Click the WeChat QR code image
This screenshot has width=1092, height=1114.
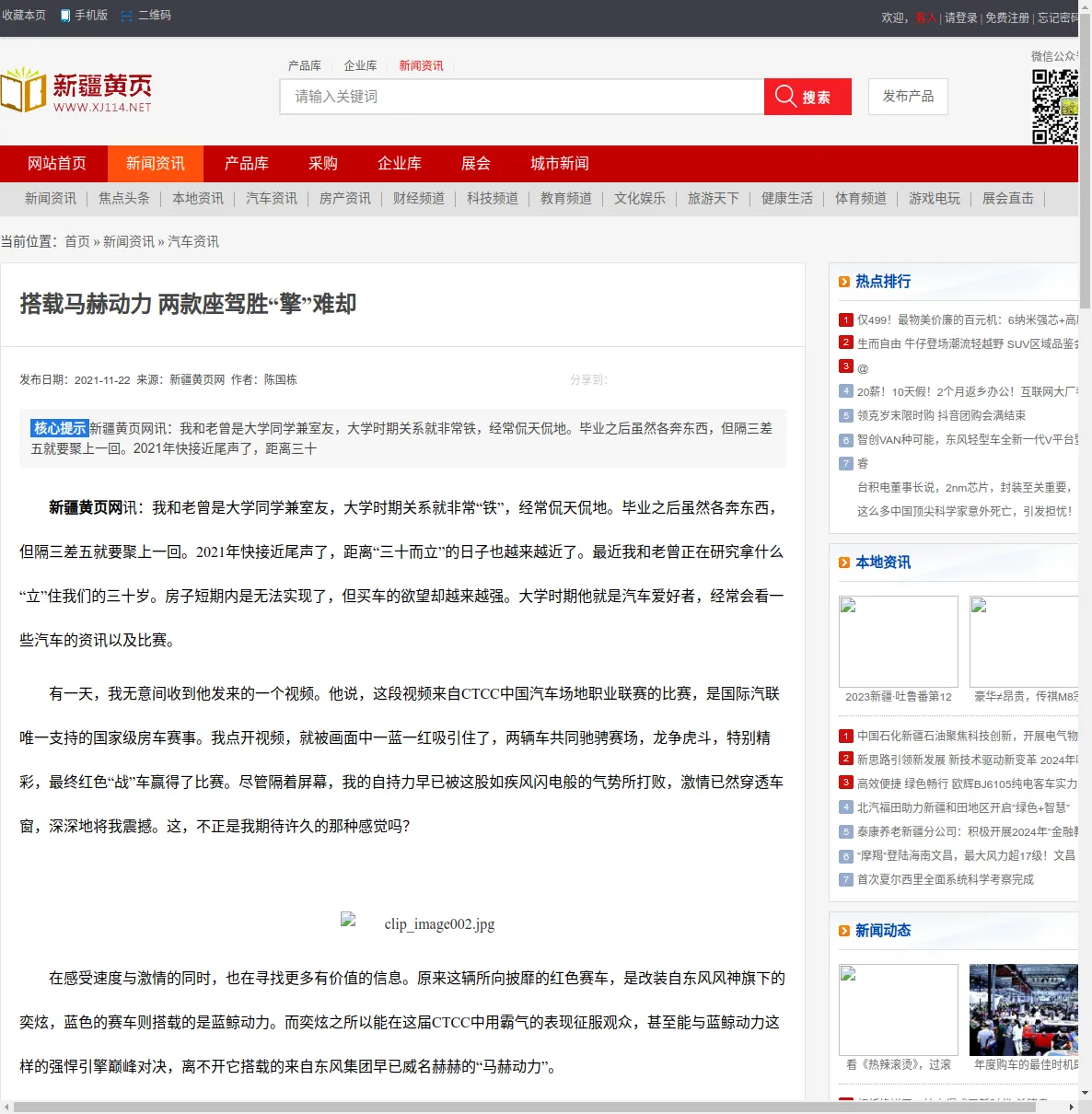pos(1055,107)
